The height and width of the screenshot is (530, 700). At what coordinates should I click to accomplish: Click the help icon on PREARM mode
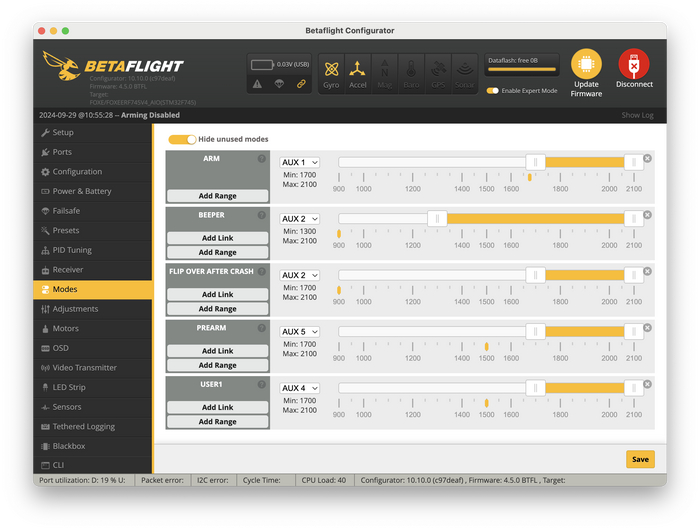click(262, 328)
